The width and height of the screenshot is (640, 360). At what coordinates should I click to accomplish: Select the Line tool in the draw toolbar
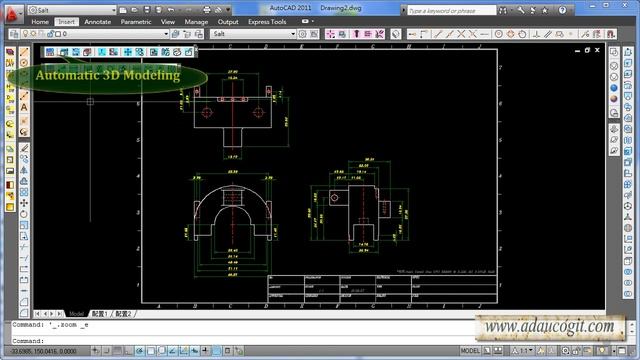[x=24, y=52]
